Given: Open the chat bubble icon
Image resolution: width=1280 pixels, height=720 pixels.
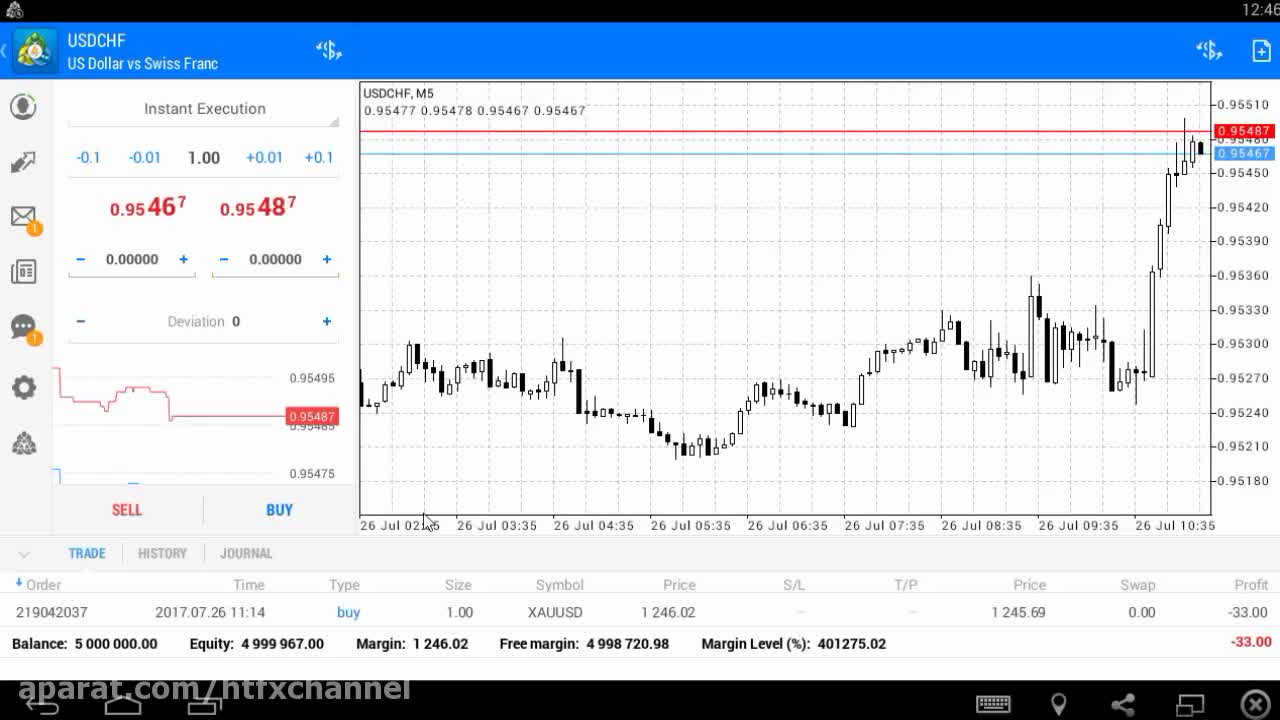Looking at the screenshot, I should (24, 328).
